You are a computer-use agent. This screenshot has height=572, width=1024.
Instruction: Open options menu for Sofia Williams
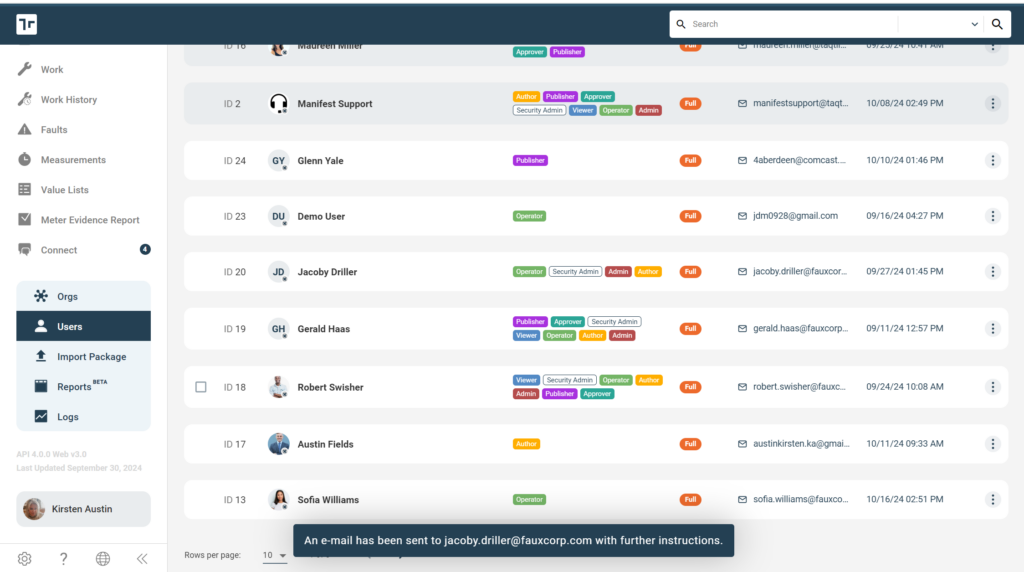[x=993, y=499]
